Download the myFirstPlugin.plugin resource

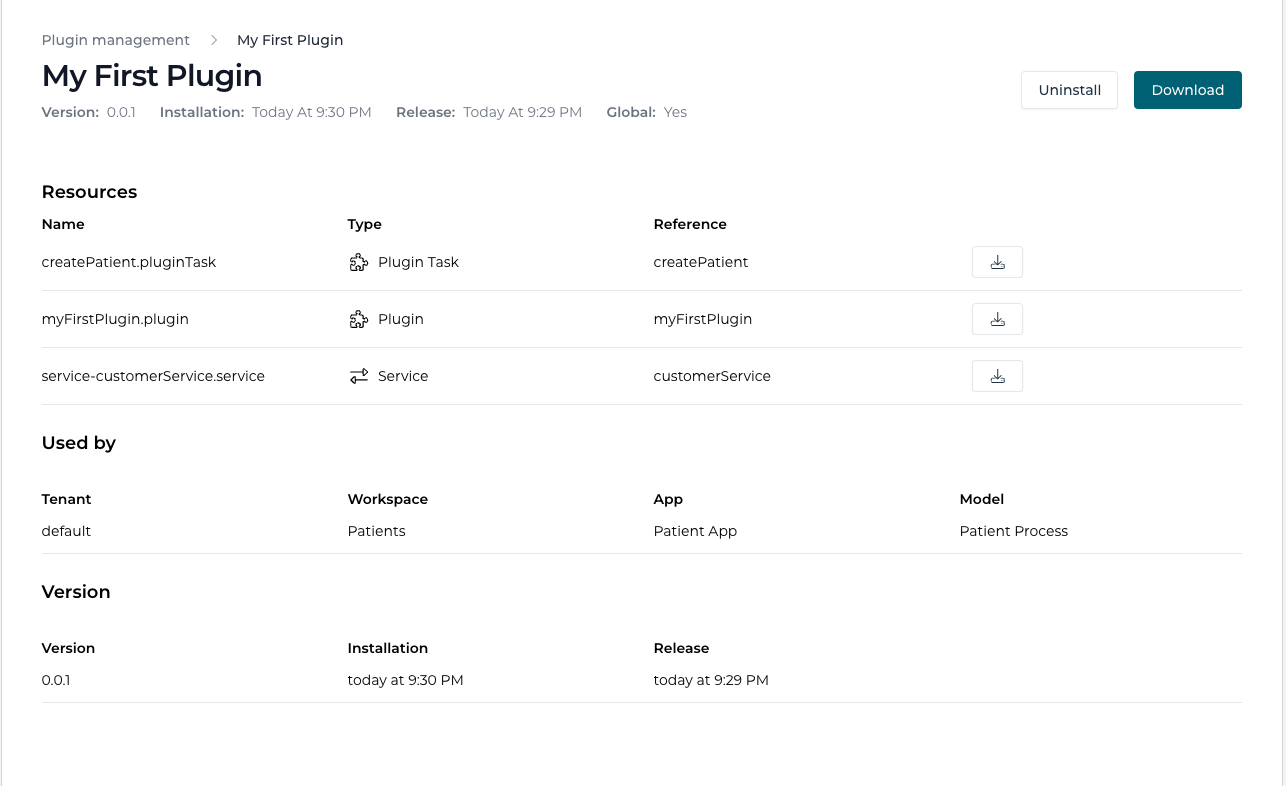click(997, 319)
